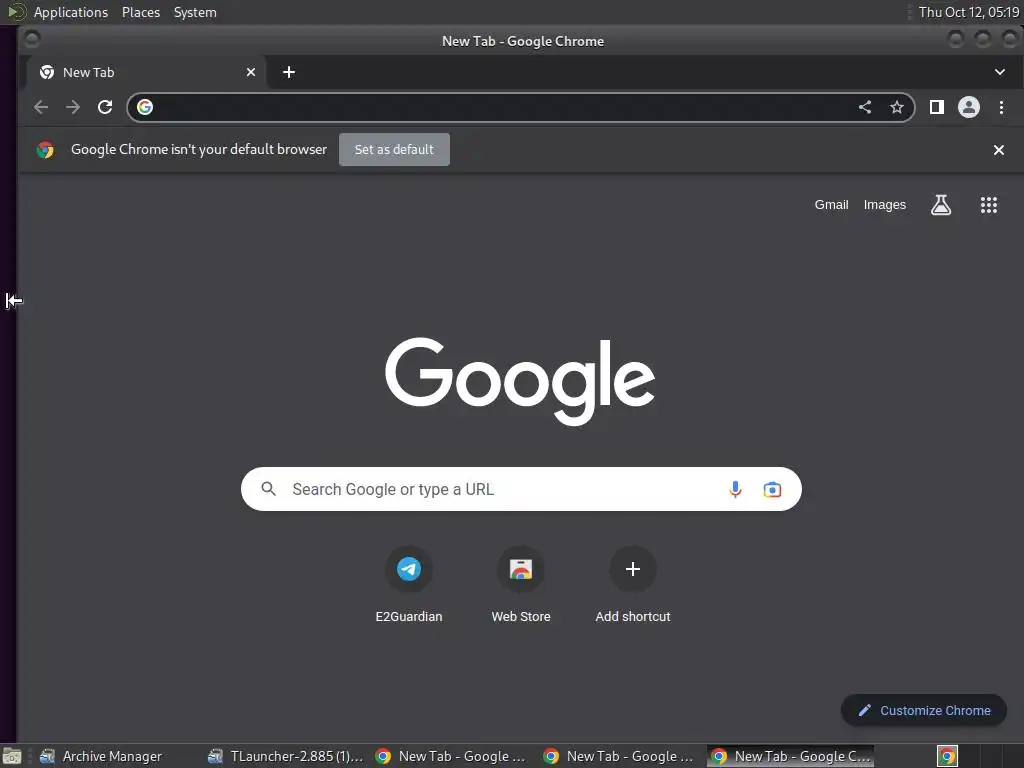Screen dimensions: 1024x768
Task: Open the System menu
Action: coord(195,12)
